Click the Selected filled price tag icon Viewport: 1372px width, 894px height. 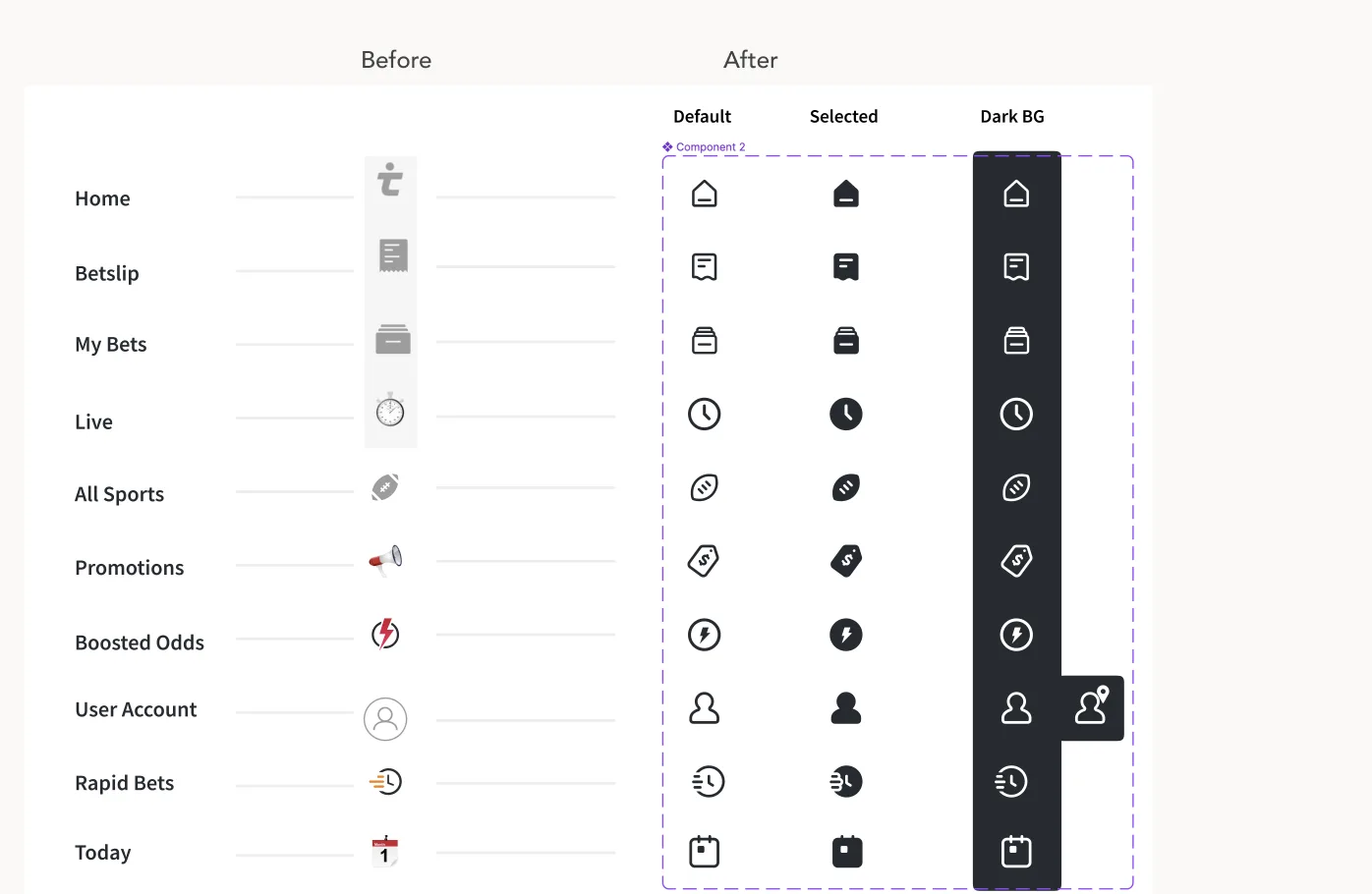point(846,560)
